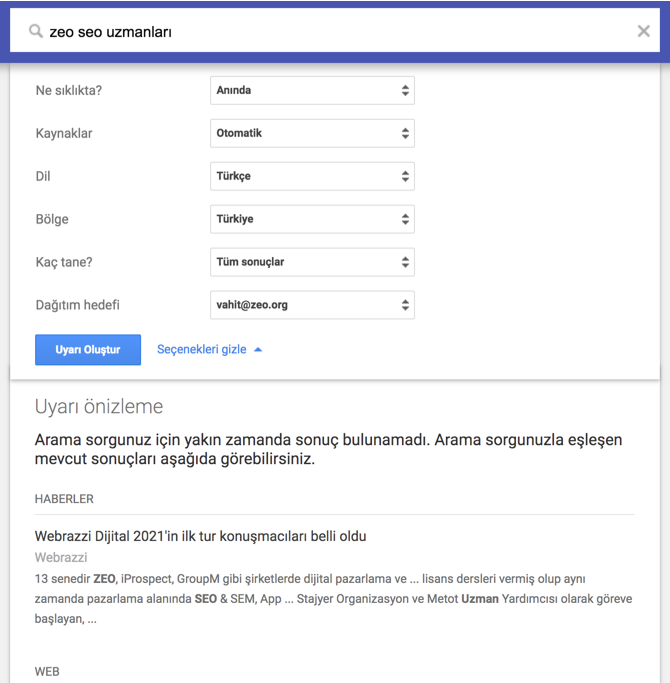Click the gray Webrazzi source name
The image size is (670, 683).
pos(61,558)
